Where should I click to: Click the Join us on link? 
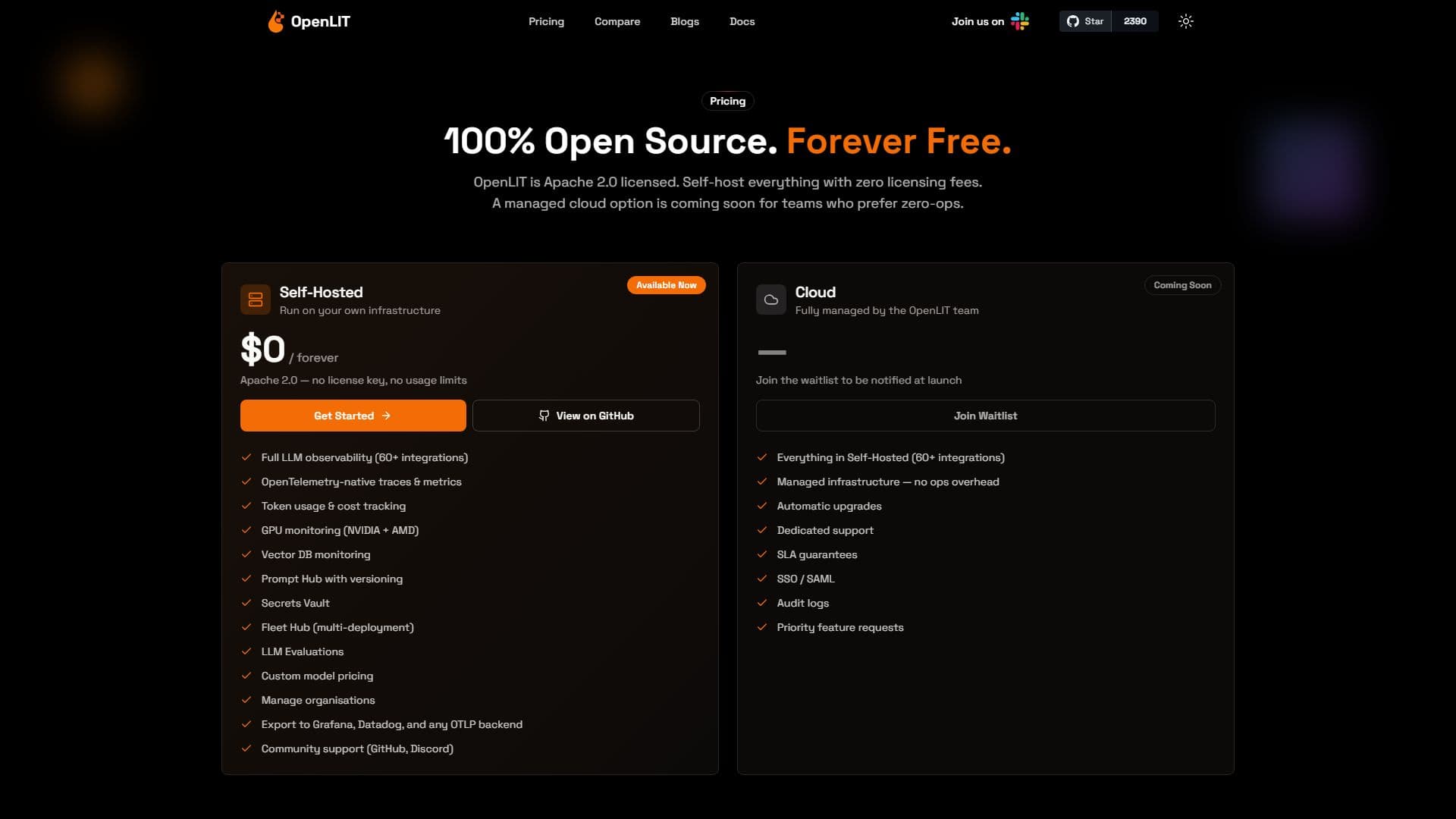click(x=977, y=21)
